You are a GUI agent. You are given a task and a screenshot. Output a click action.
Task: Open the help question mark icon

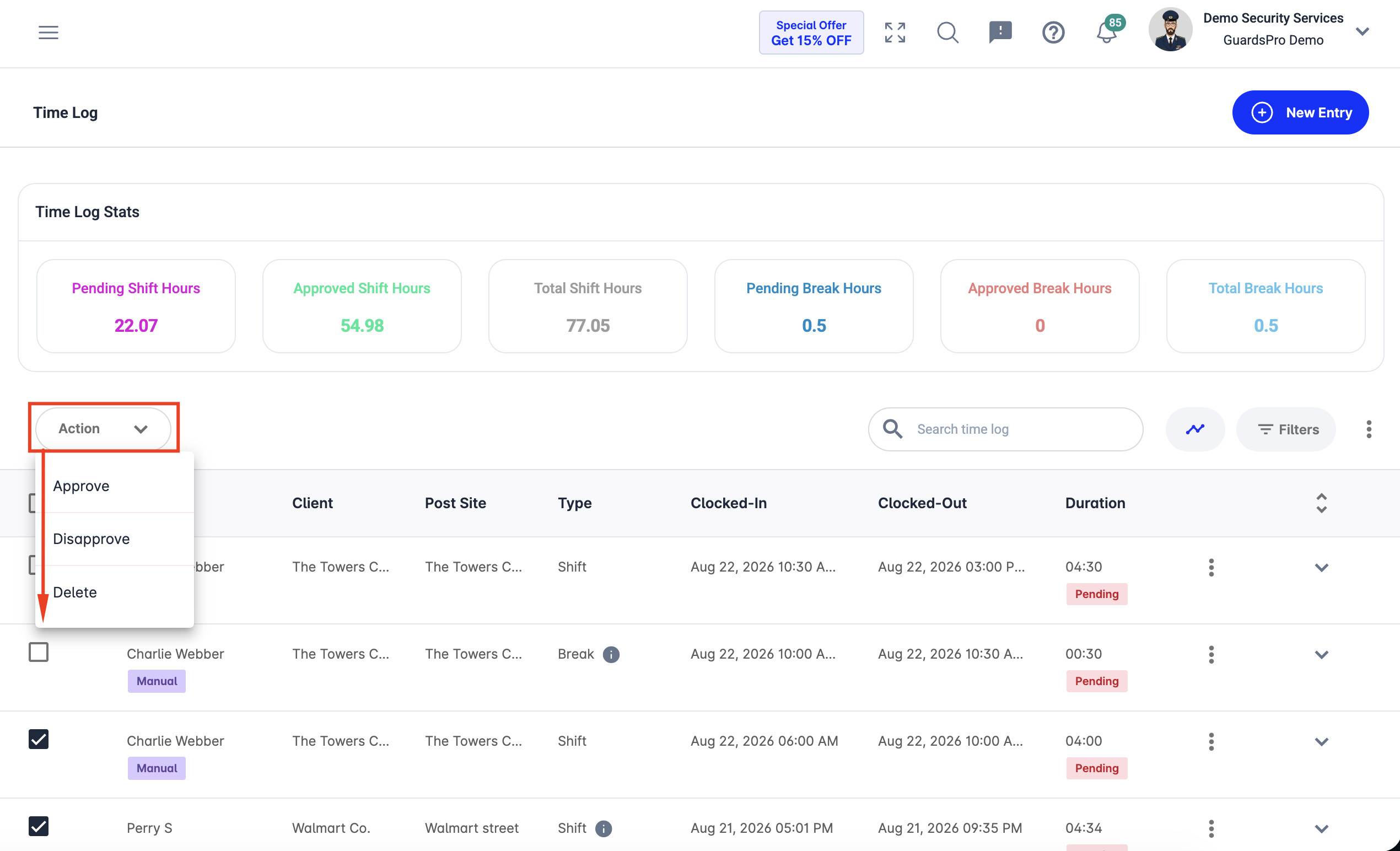click(x=1053, y=33)
